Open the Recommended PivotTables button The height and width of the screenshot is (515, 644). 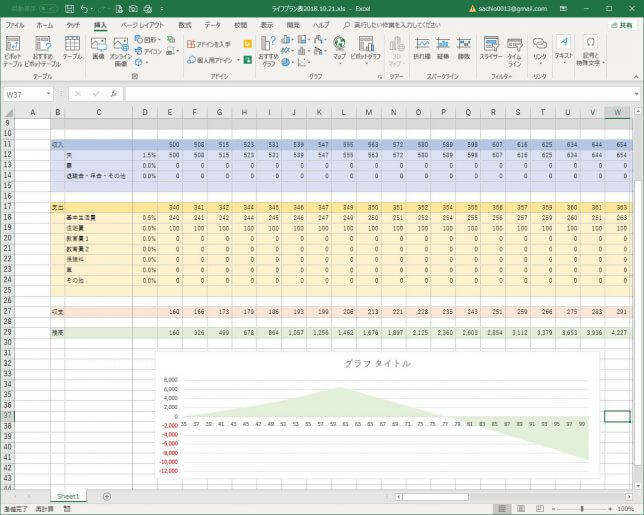42,51
